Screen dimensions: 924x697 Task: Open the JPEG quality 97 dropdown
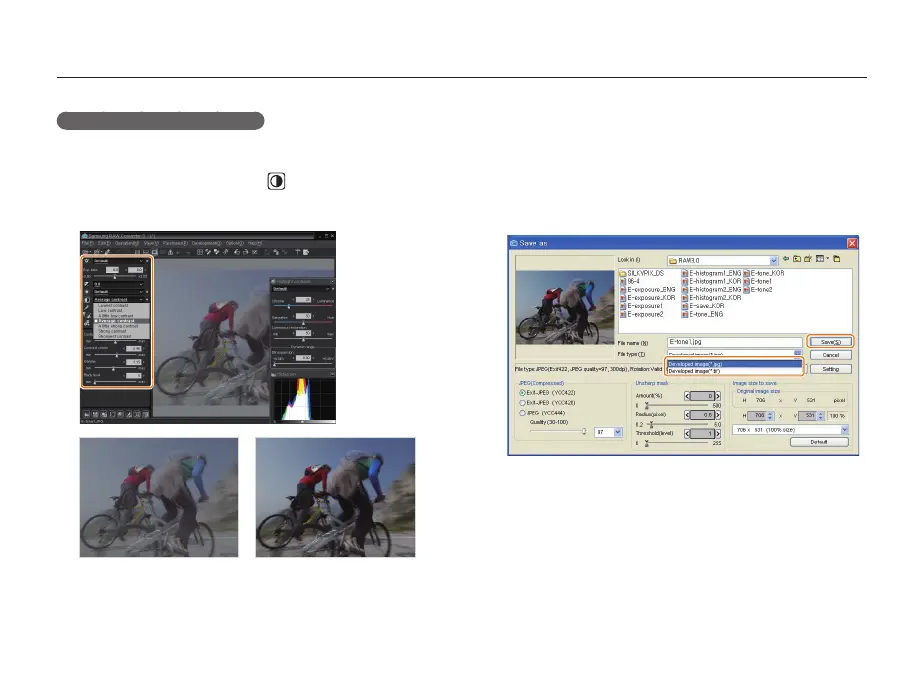(618, 432)
